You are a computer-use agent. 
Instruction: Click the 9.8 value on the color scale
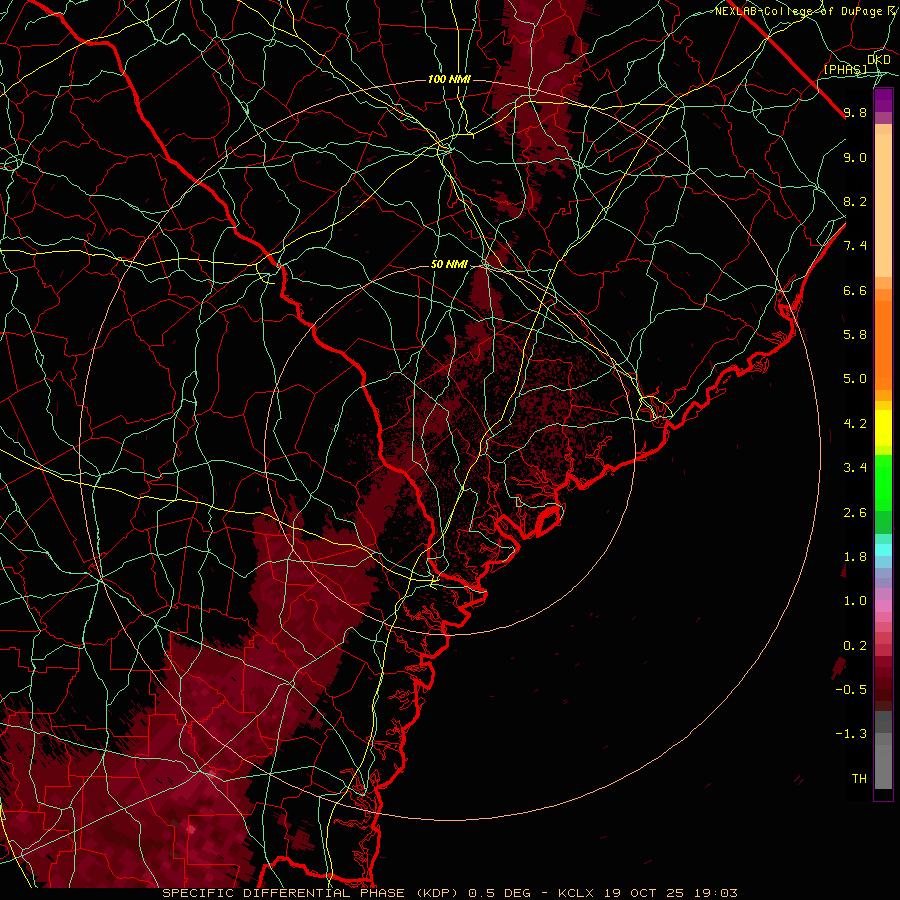(x=855, y=112)
